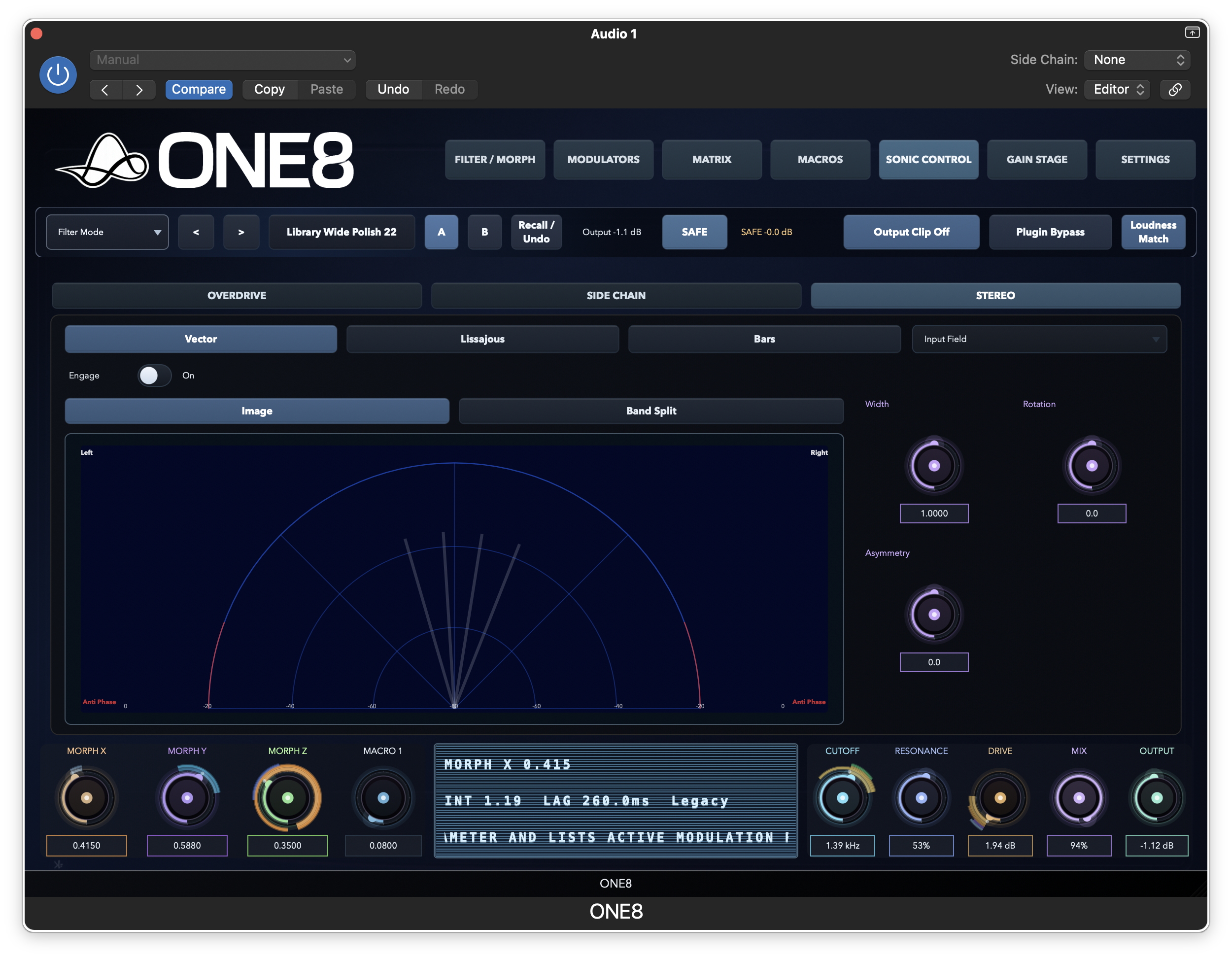The width and height of the screenshot is (1232, 959).
Task: Click the RESONANCE knob
Action: pyautogui.click(x=921, y=798)
